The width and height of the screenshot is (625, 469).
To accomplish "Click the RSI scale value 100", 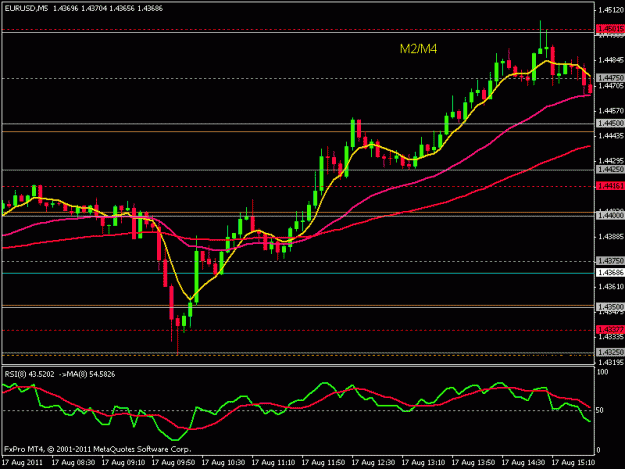I will 603,372.
